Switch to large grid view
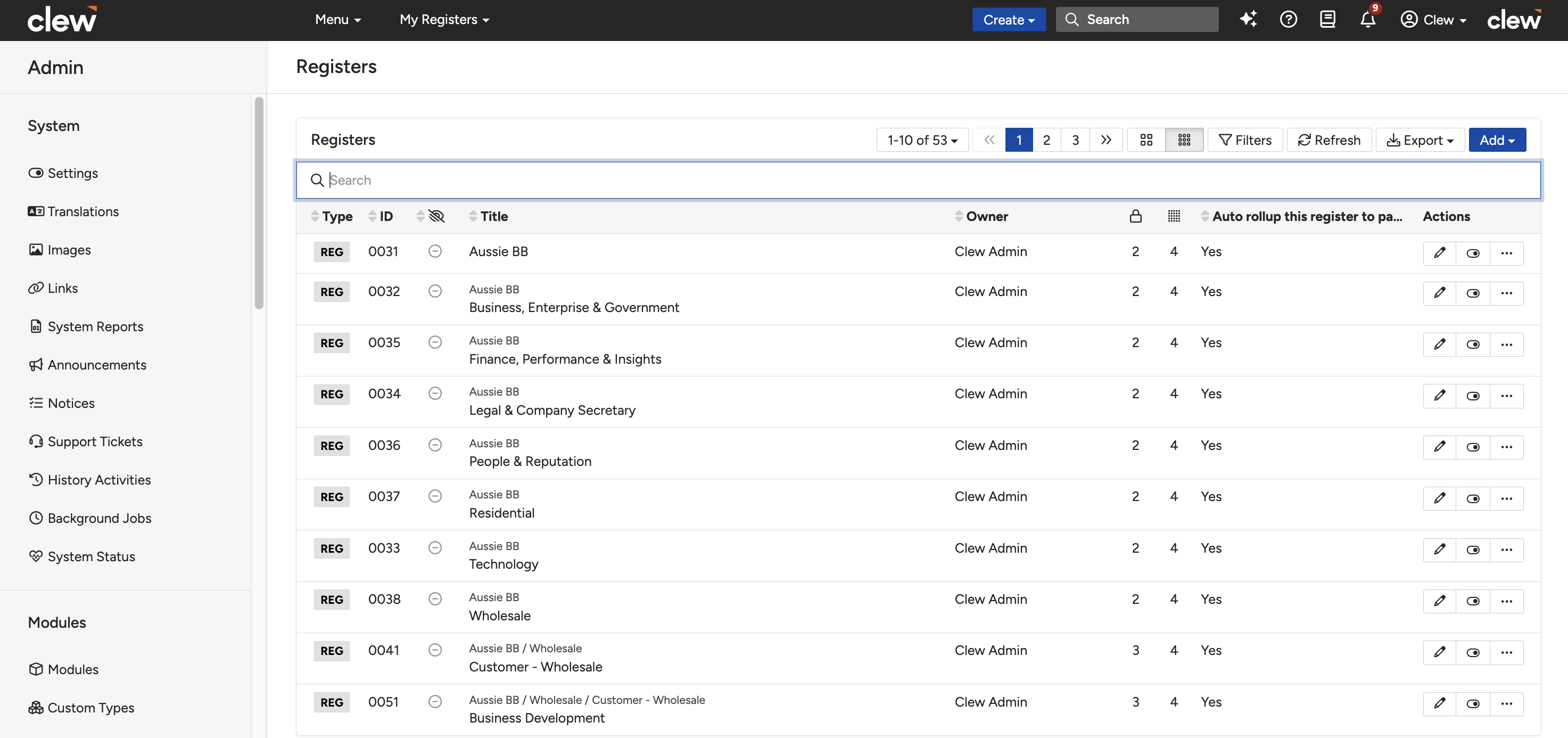 coord(1146,140)
